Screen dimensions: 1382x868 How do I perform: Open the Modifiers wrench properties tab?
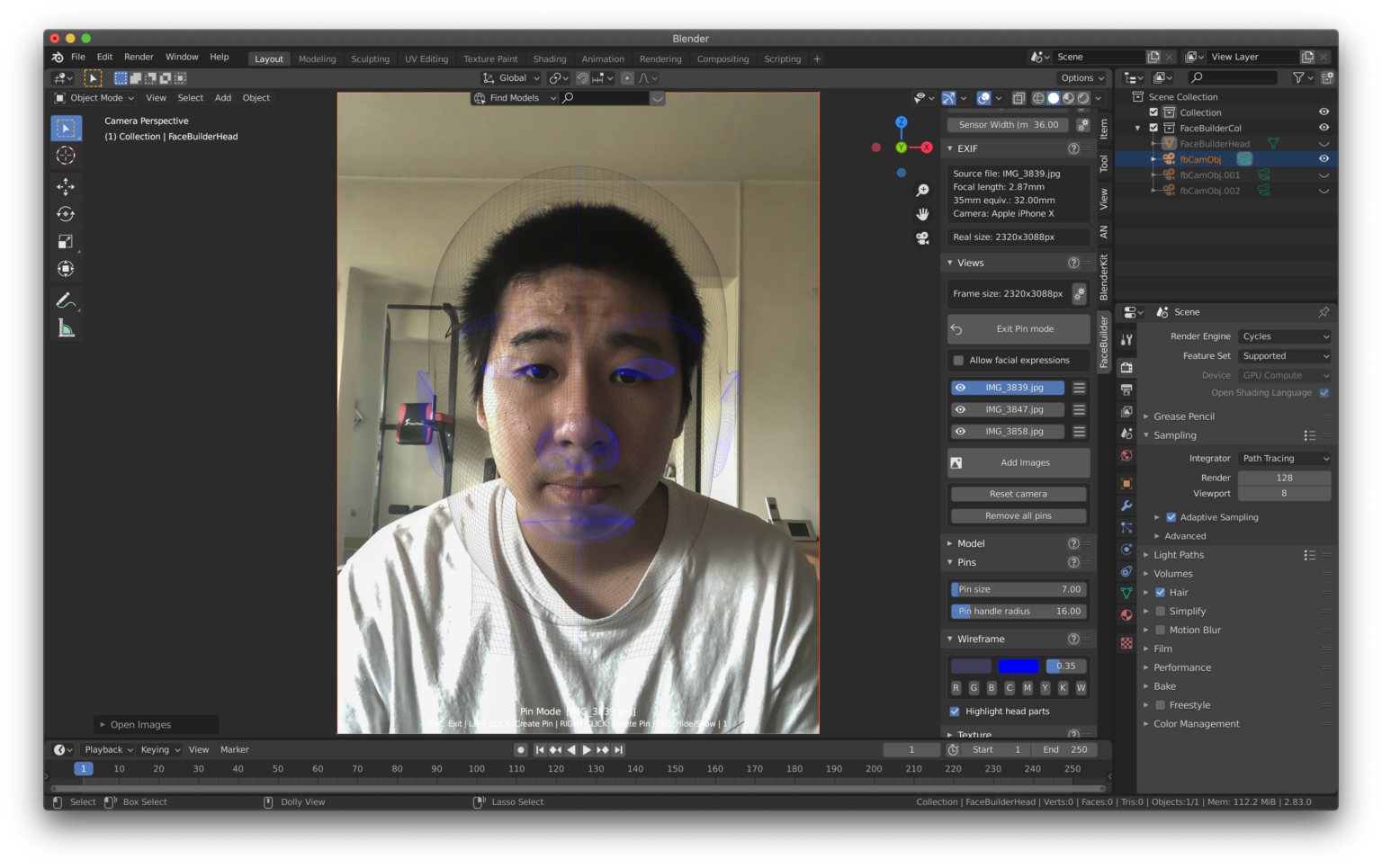1126,506
